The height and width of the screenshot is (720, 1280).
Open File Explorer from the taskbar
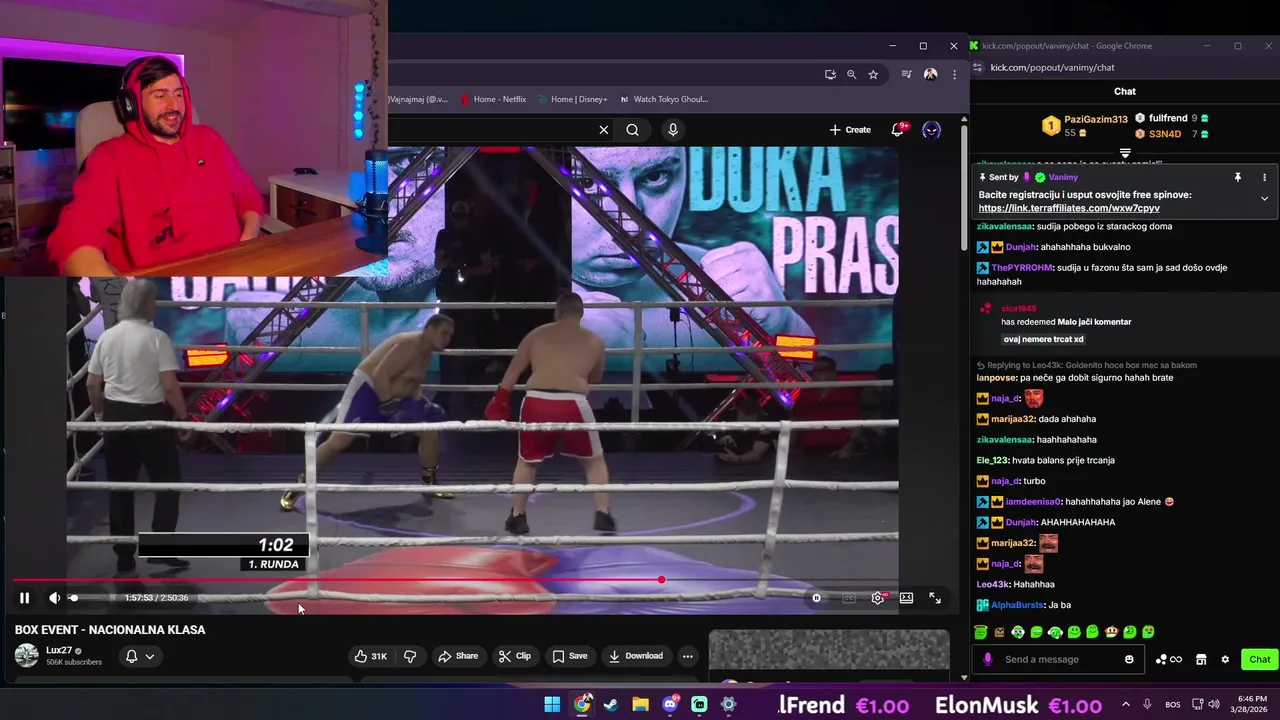click(640, 705)
